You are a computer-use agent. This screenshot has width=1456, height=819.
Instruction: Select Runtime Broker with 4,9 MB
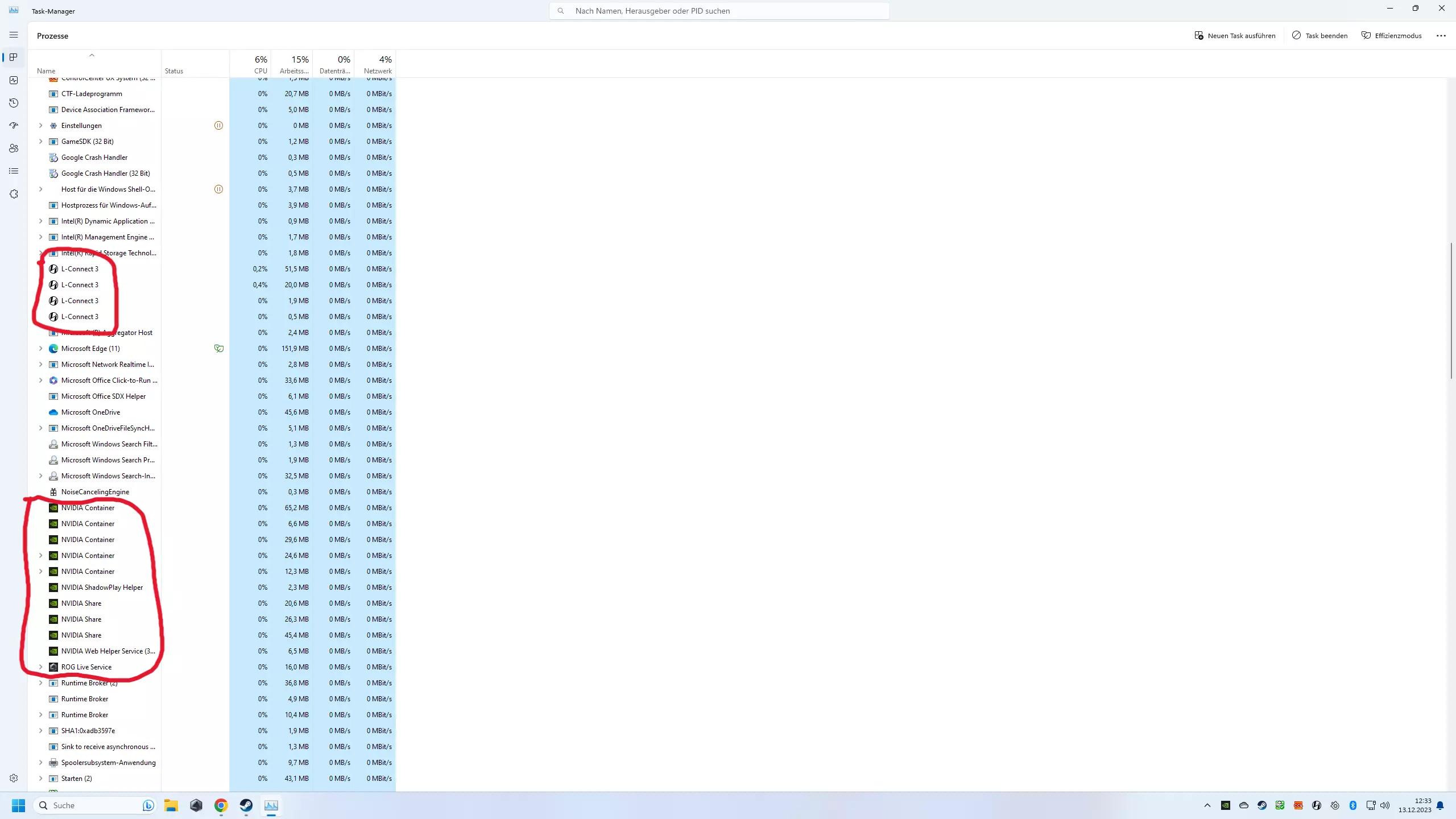[212, 699]
